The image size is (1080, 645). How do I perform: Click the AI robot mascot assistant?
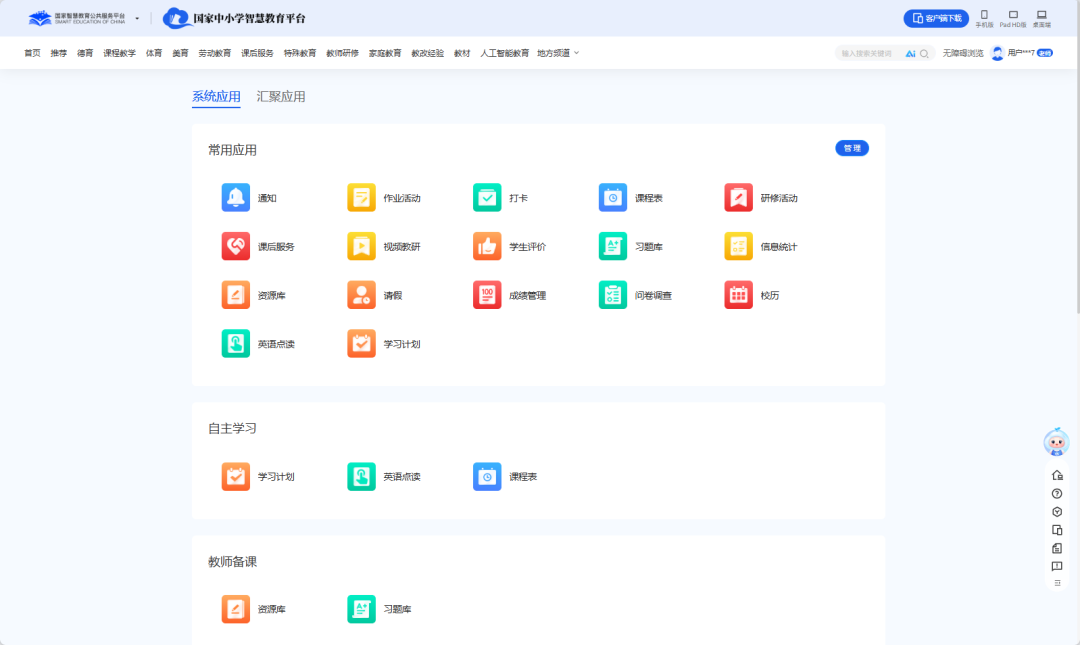[x=1056, y=442]
